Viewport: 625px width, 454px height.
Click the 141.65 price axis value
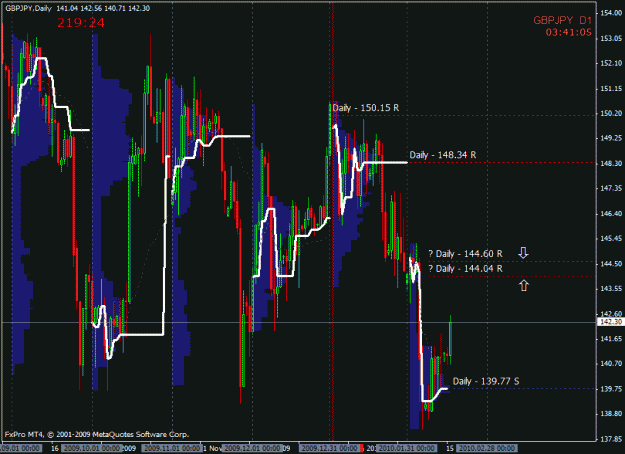(x=611, y=339)
